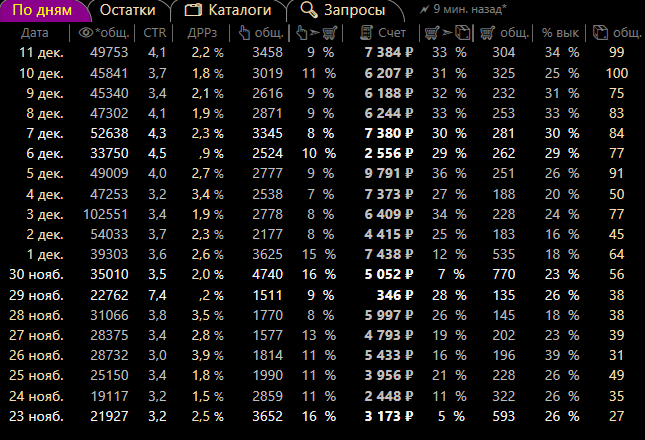This screenshot has height=440, width=645.
Task: Click the calculator Счет header icon
Action: click(x=365, y=32)
